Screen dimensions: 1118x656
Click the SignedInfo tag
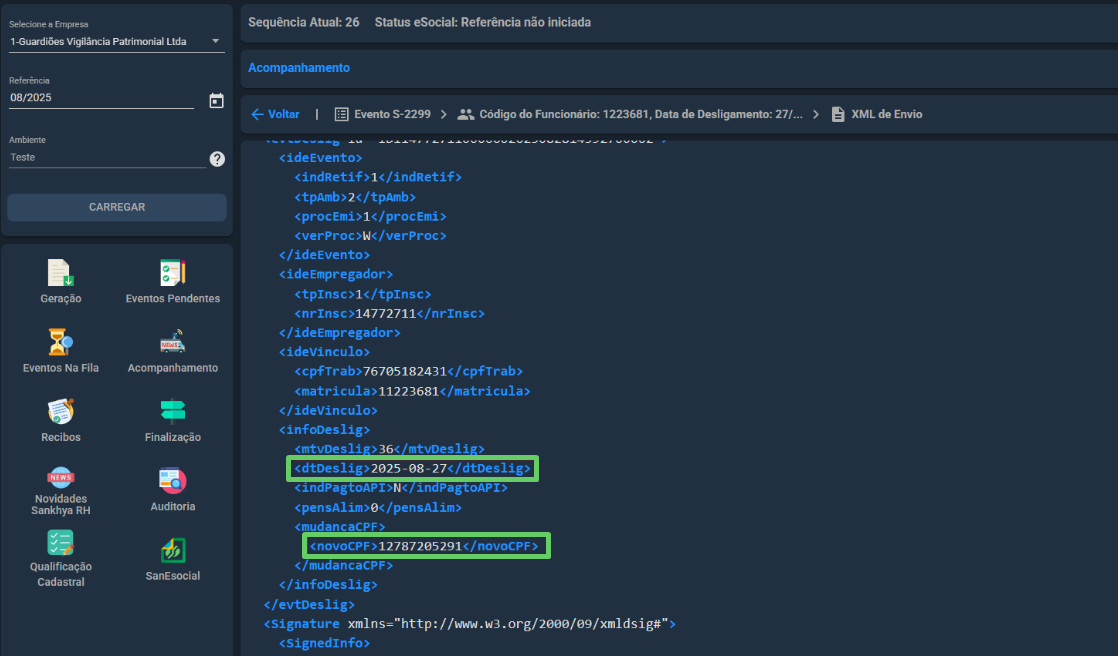tap(324, 643)
